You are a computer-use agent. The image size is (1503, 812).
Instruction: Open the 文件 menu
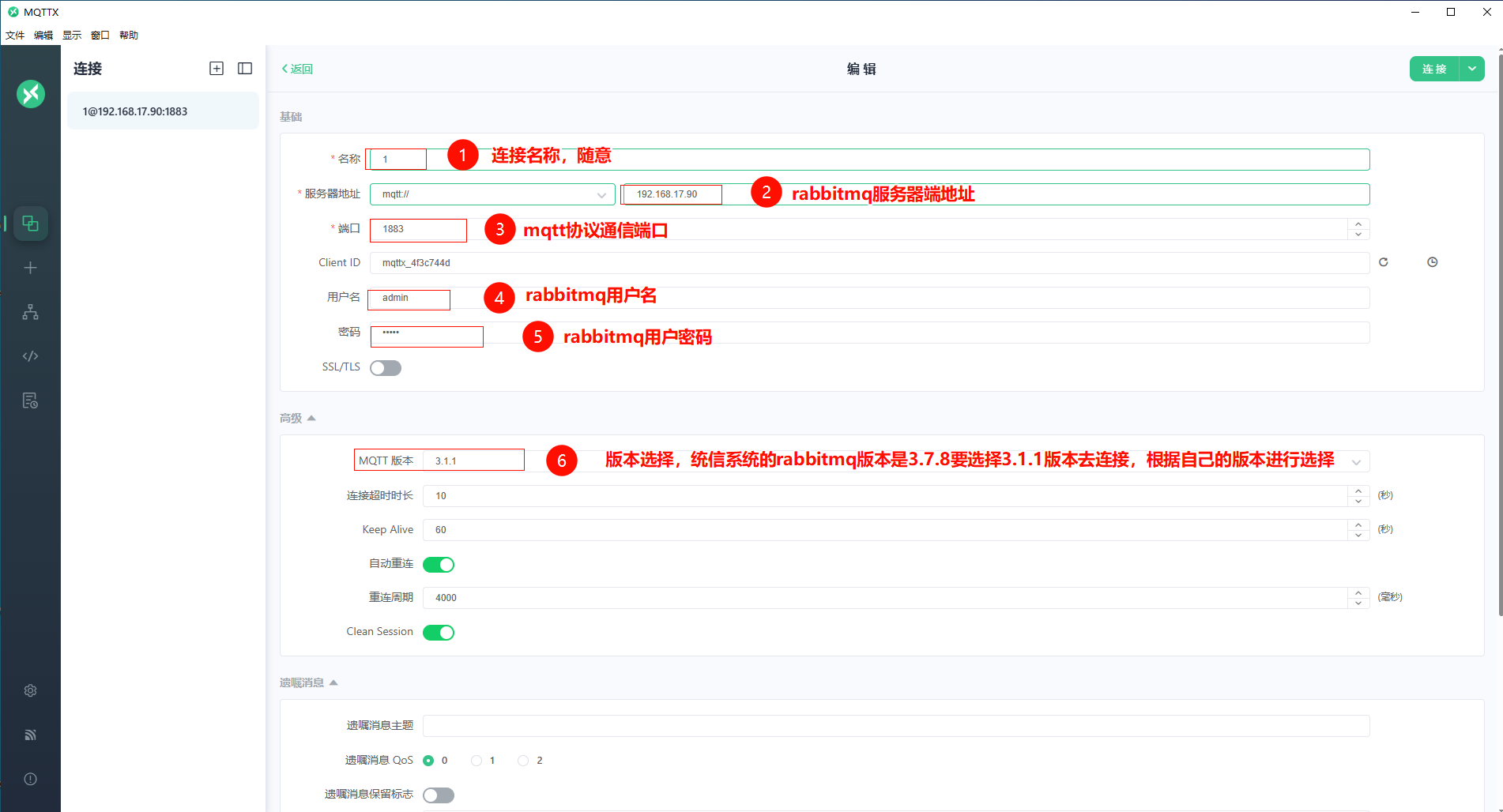click(15, 36)
